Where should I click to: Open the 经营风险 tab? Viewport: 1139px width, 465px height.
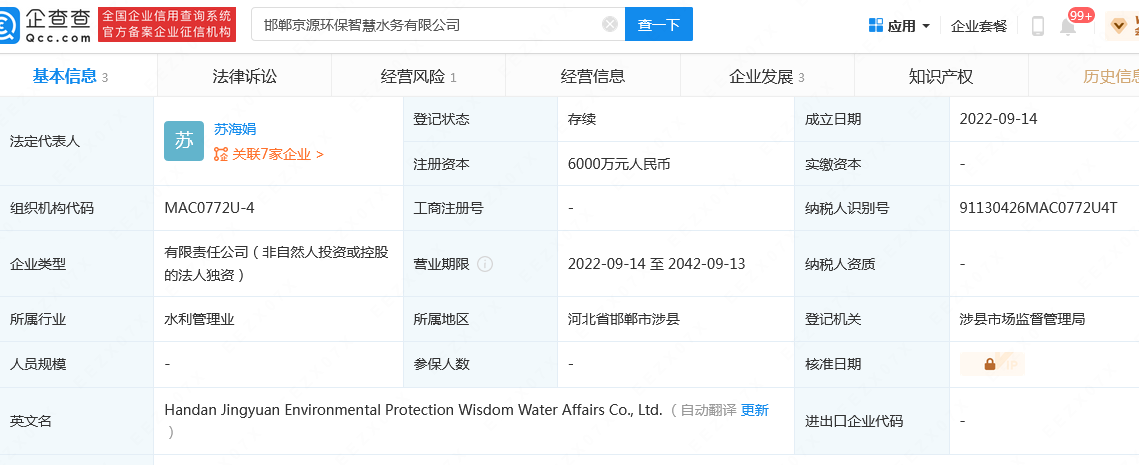click(418, 76)
